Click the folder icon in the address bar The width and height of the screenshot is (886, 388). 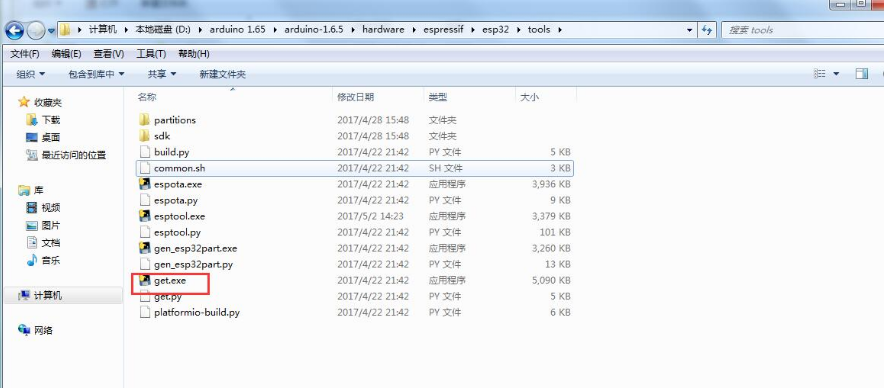click(66, 29)
